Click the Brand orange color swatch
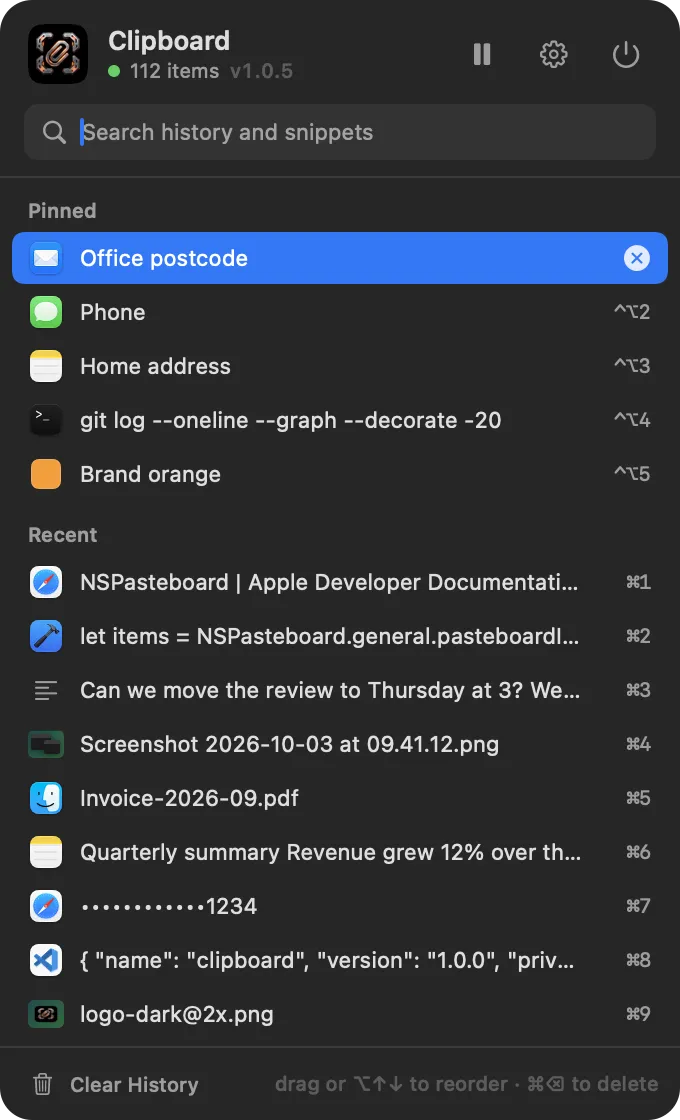 pyautogui.click(x=46, y=474)
